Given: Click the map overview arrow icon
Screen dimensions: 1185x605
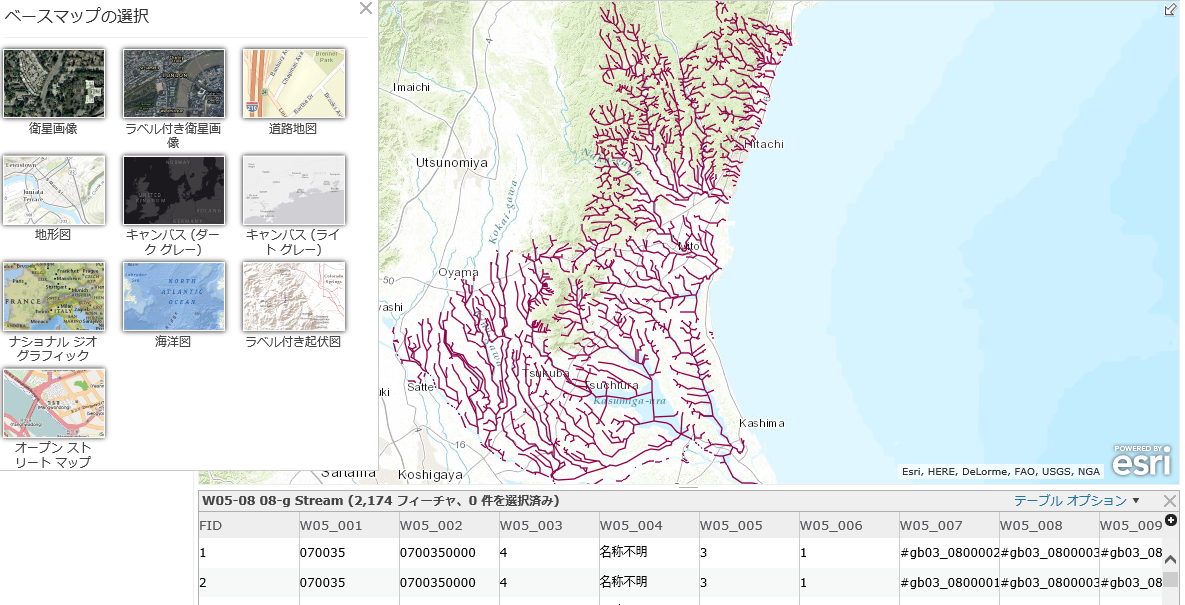Looking at the screenshot, I should (x=1170, y=9).
